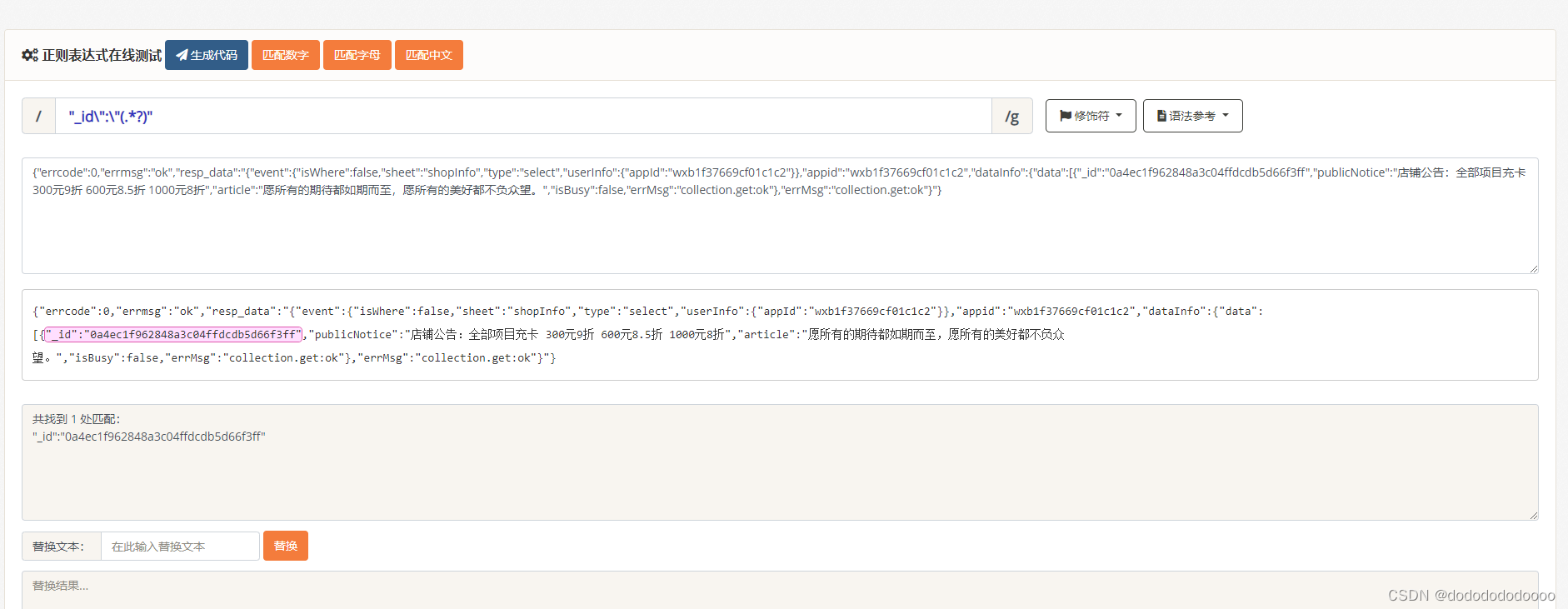Open the 修饰符 modifiers dropdown
The height and width of the screenshot is (609, 1568).
coord(1091,116)
